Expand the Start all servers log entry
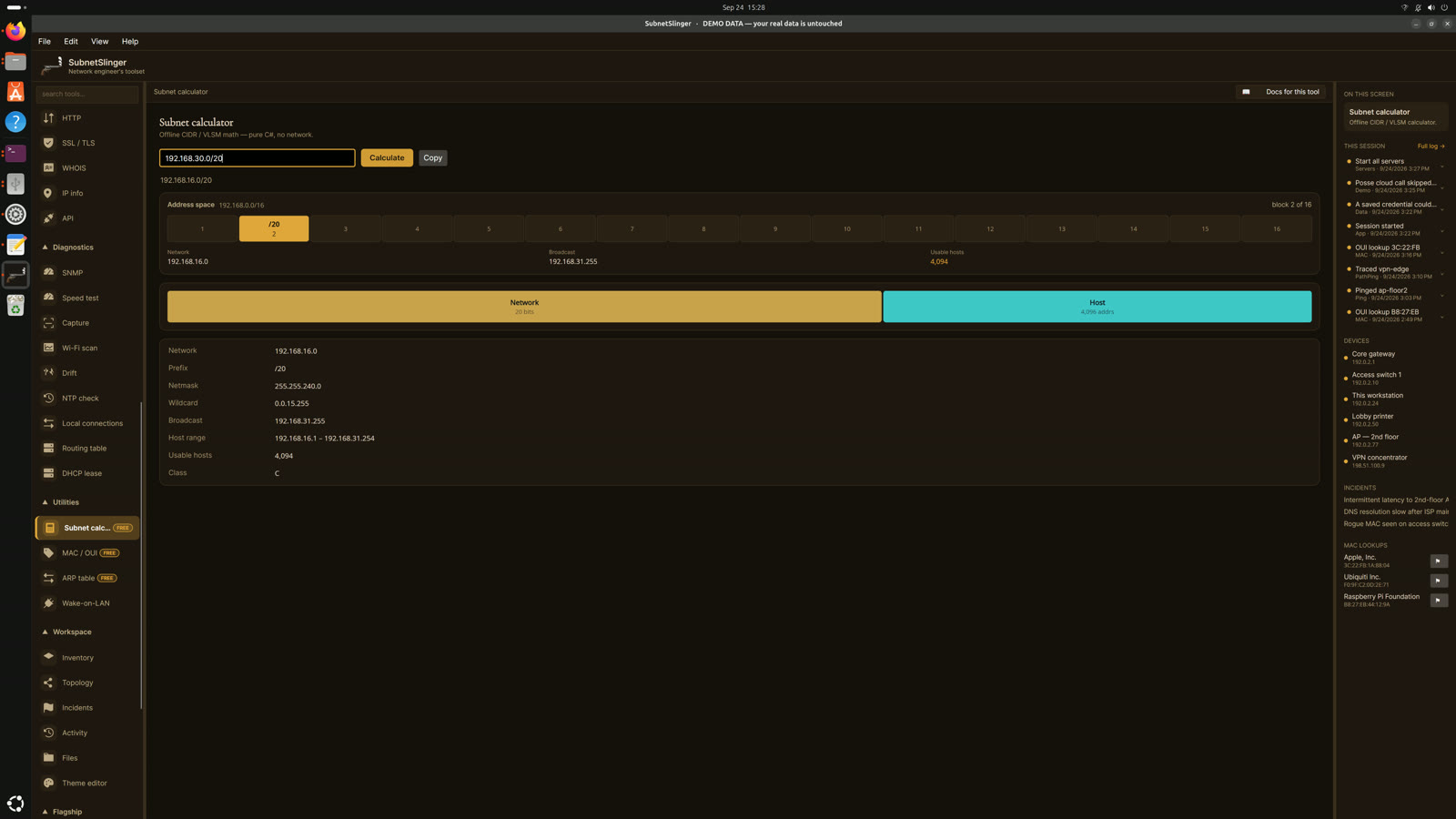The height and width of the screenshot is (819, 1456). (x=1441, y=166)
